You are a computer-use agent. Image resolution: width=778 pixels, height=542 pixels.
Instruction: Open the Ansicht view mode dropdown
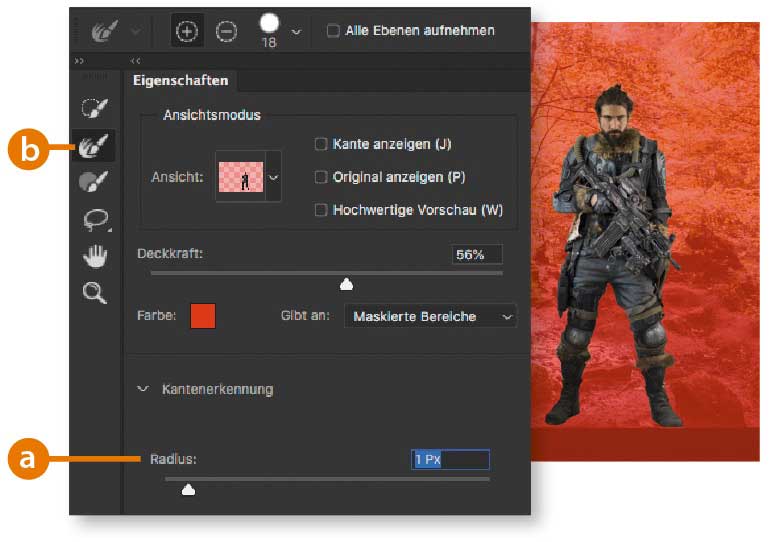pyautogui.click(x=273, y=177)
